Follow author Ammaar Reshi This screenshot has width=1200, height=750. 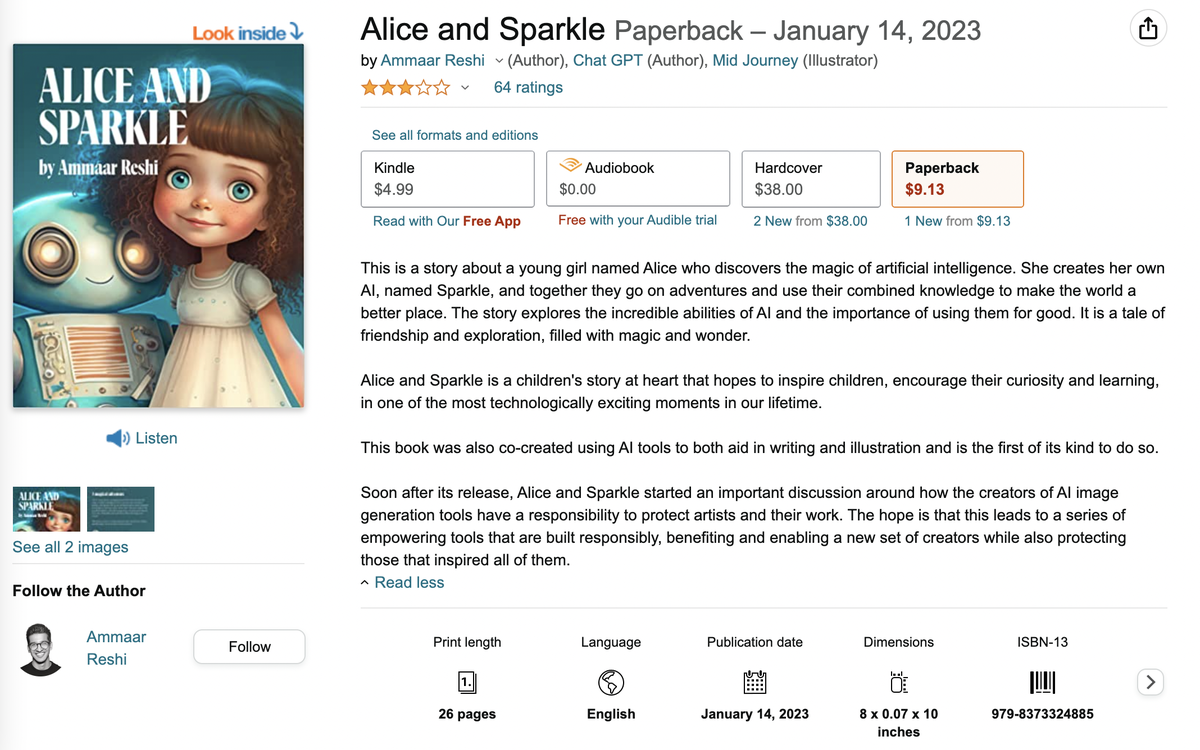248,646
